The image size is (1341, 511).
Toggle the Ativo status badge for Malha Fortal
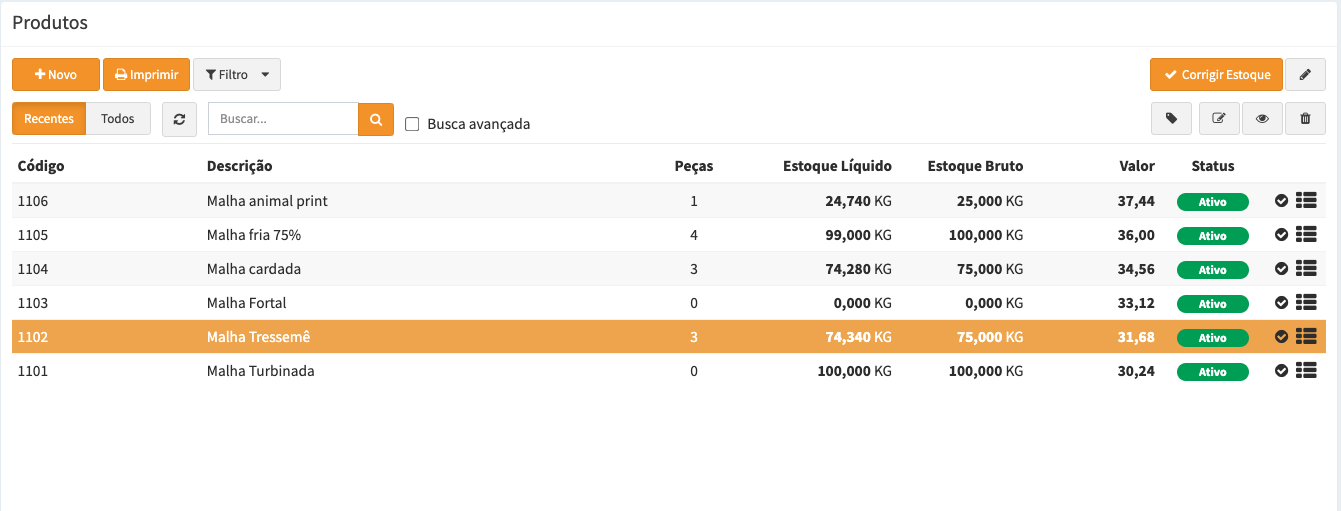(x=1212, y=304)
